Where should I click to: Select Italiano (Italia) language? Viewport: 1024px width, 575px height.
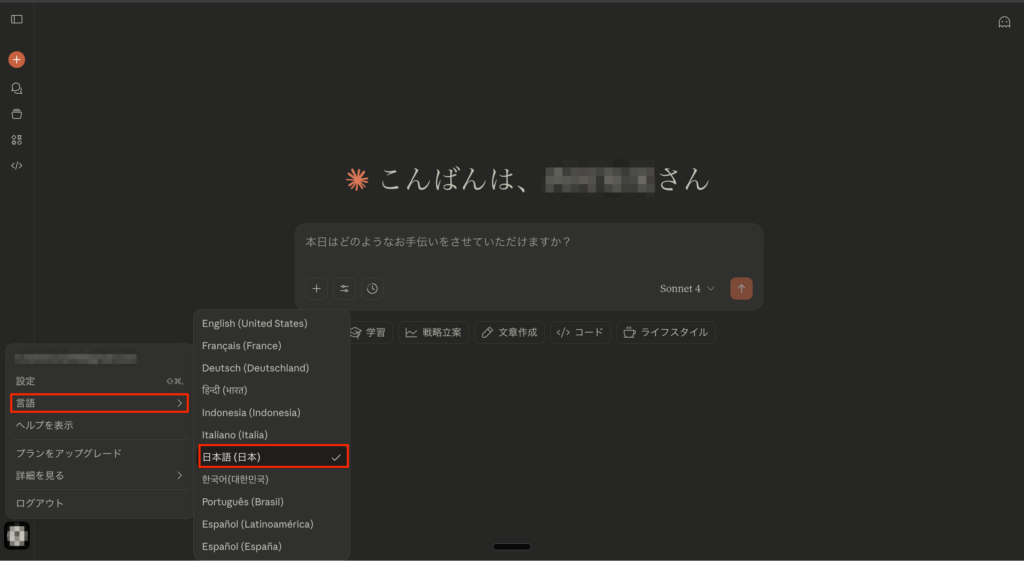coord(272,435)
